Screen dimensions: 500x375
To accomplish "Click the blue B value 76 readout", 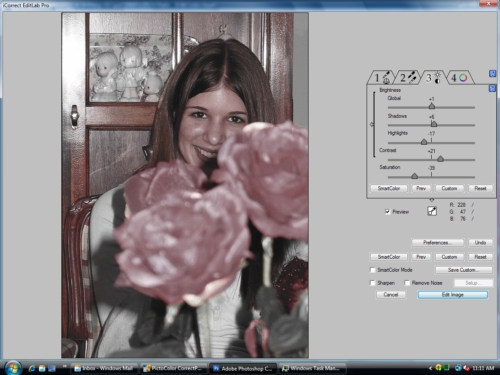I will (463, 219).
